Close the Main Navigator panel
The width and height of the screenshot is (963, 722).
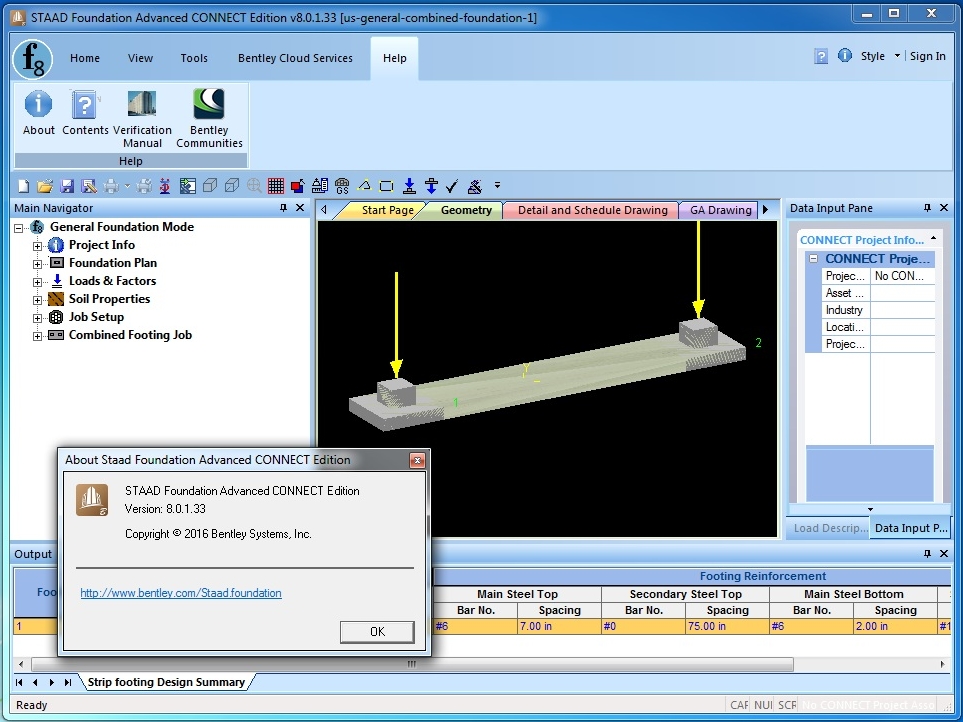coord(300,208)
